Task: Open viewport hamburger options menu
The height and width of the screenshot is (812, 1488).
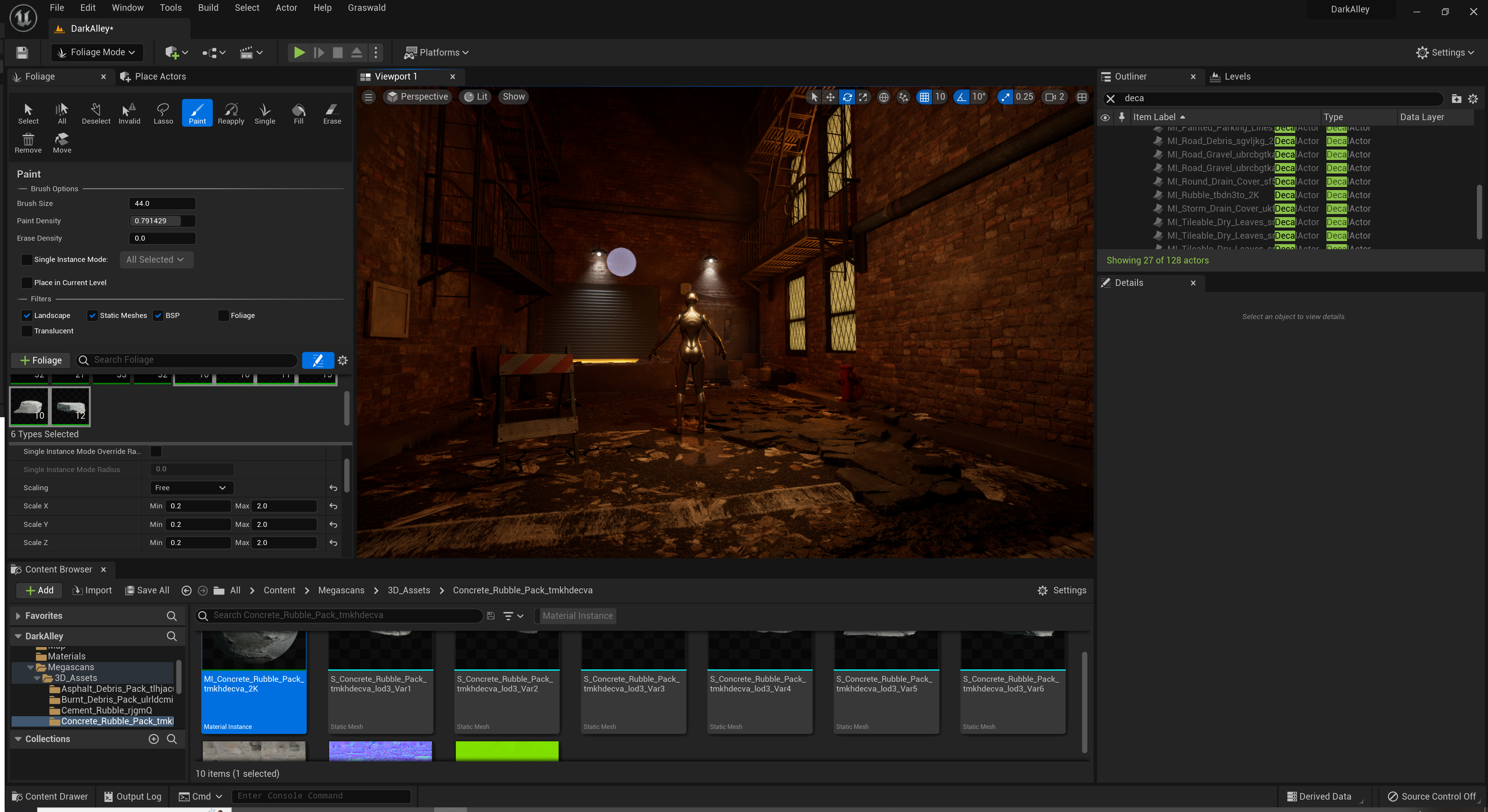Action: pyautogui.click(x=369, y=97)
